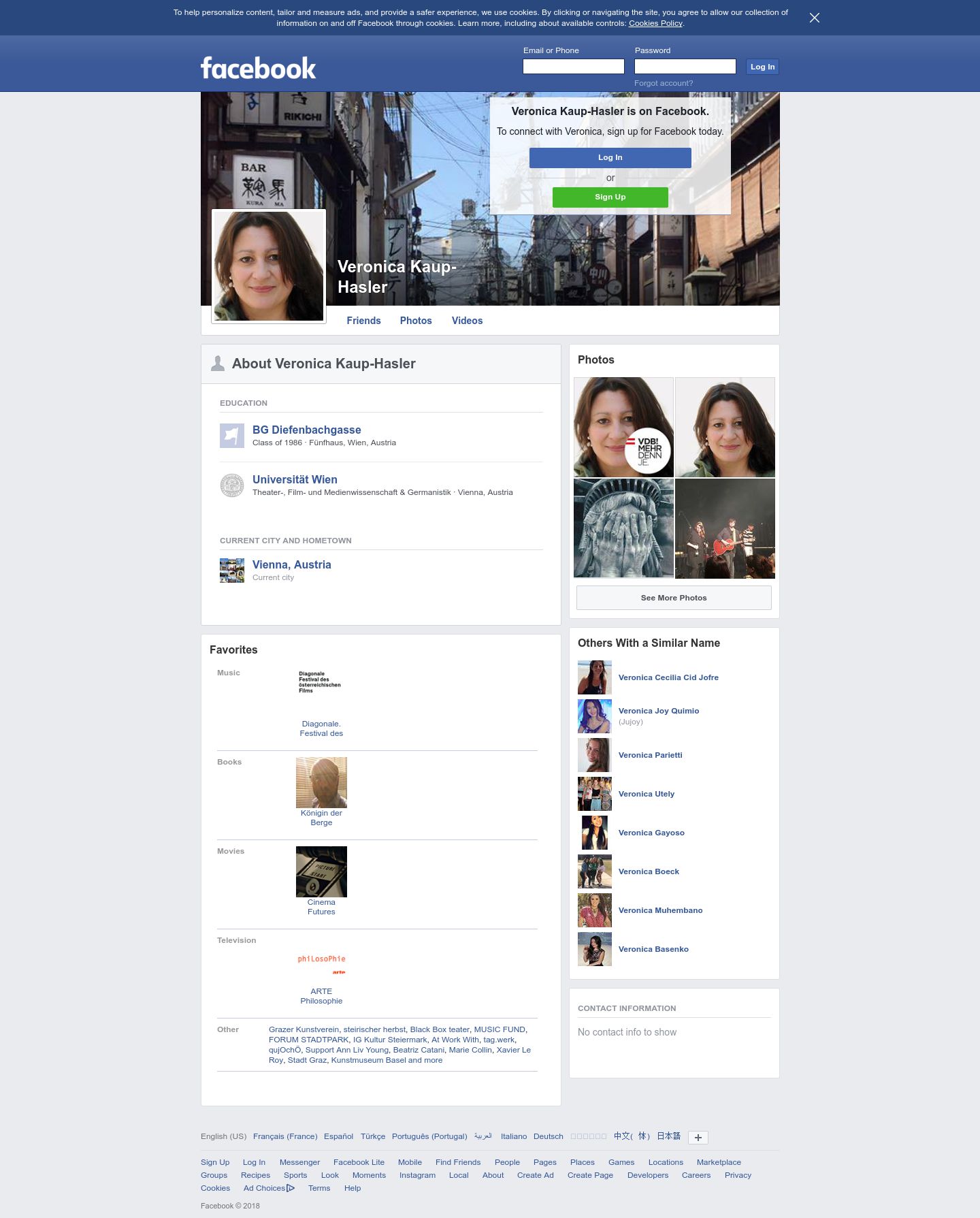The width and height of the screenshot is (980, 1218).
Task: Open Instagram footer link
Action: pyautogui.click(x=417, y=1175)
